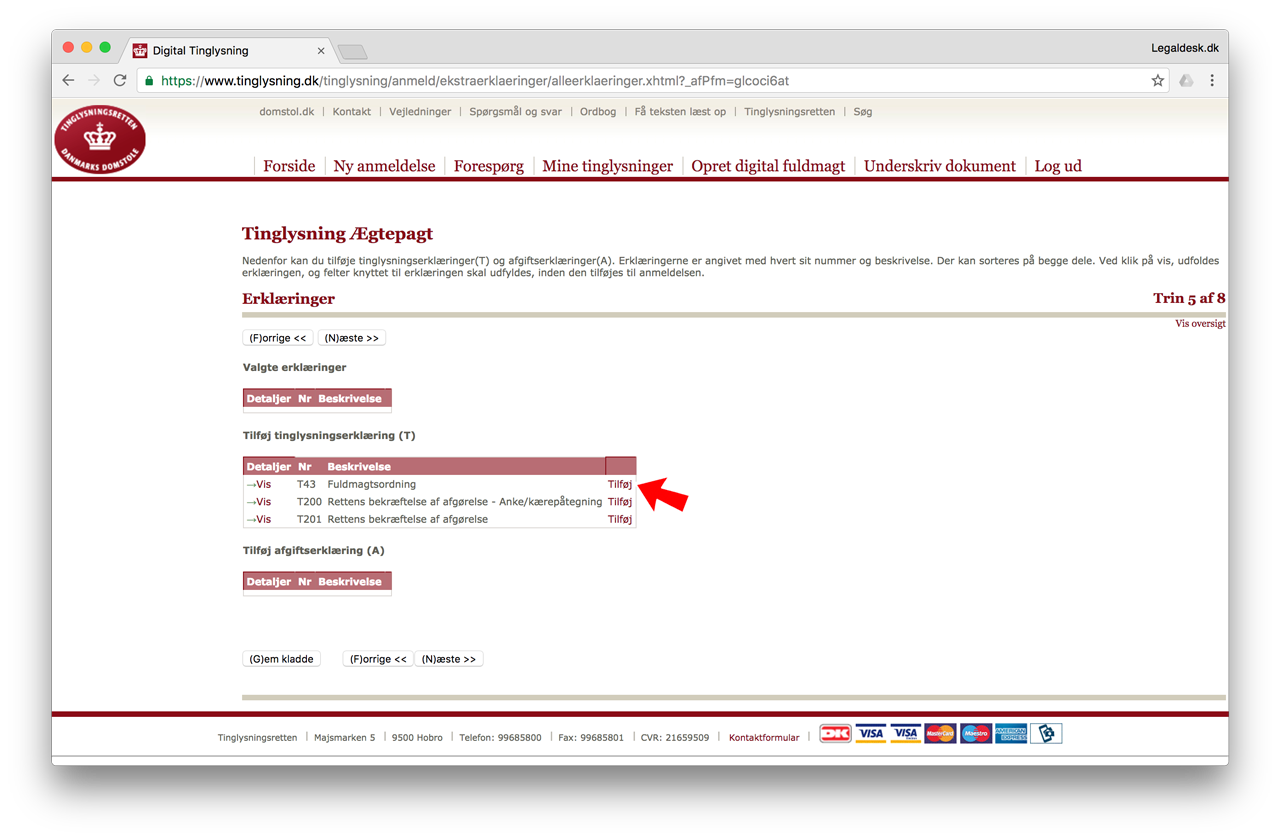
Task: Click the MasterCard logo in footer
Action: tap(940, 734)
